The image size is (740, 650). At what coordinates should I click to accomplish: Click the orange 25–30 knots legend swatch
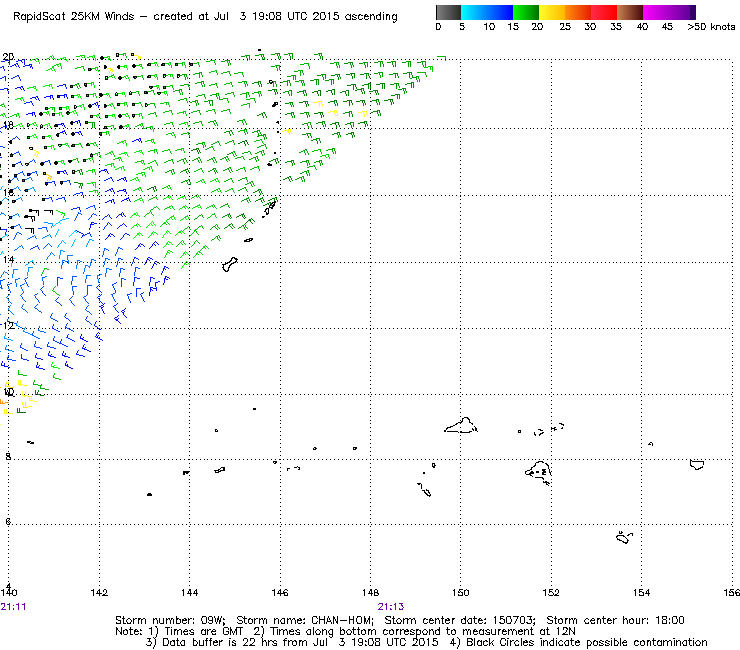578,12
